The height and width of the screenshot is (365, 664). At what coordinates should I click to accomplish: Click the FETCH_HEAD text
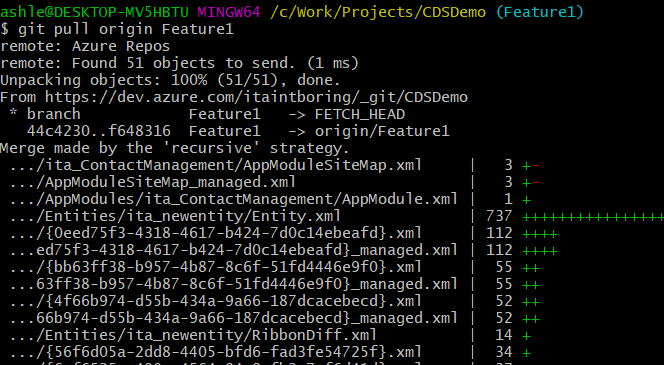click(x=360, y=114)
